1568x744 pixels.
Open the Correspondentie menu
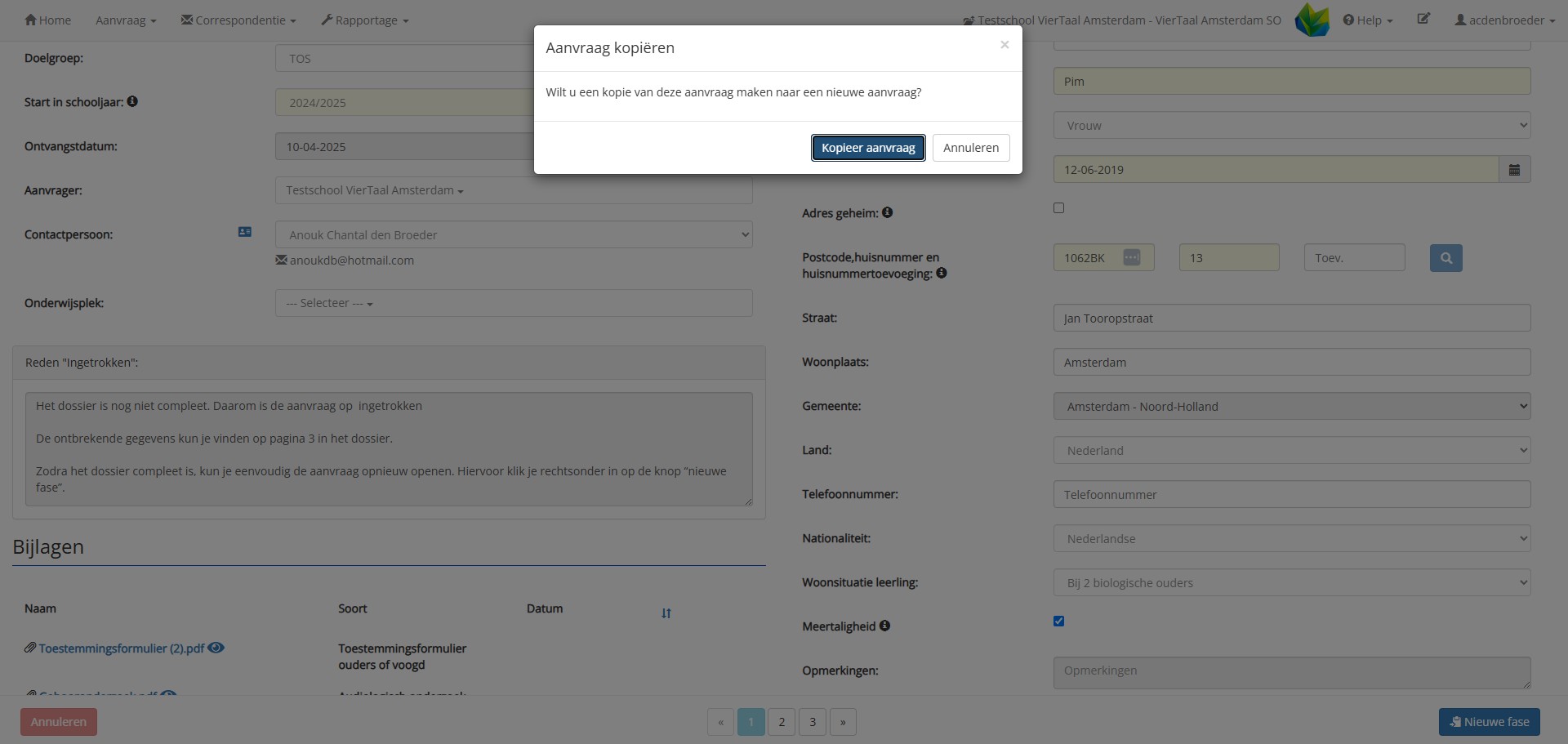pyautogui.click(x=238, y=20)
